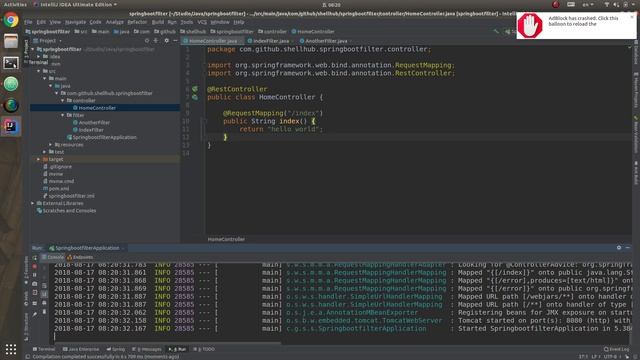Expand External Libraries node
Viewport: 640px width, 360px height.
pos(33,203)
